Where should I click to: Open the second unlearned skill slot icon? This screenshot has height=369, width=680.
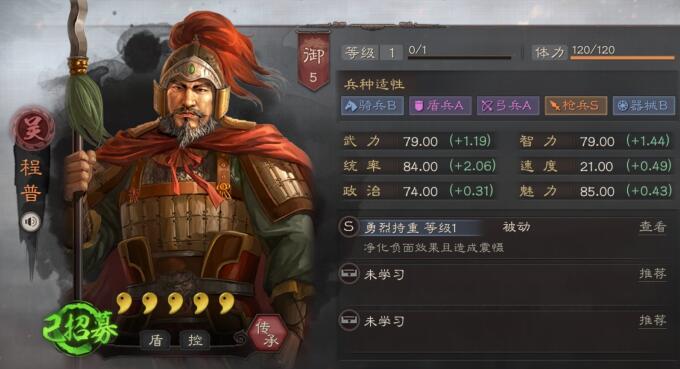click(349, 321)
